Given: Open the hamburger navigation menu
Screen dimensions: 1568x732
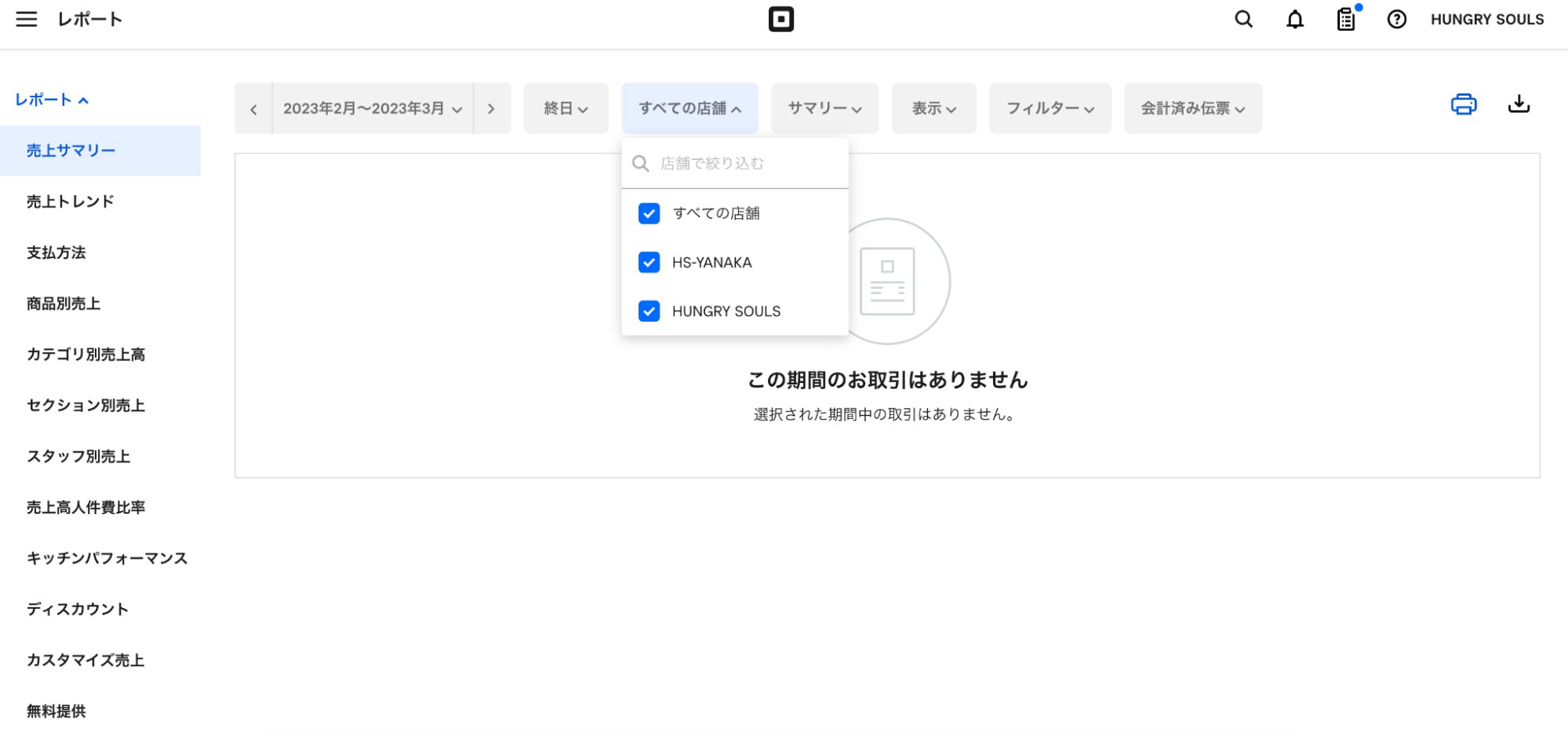Looking at the screenshot, I should (x=26, y=19).
